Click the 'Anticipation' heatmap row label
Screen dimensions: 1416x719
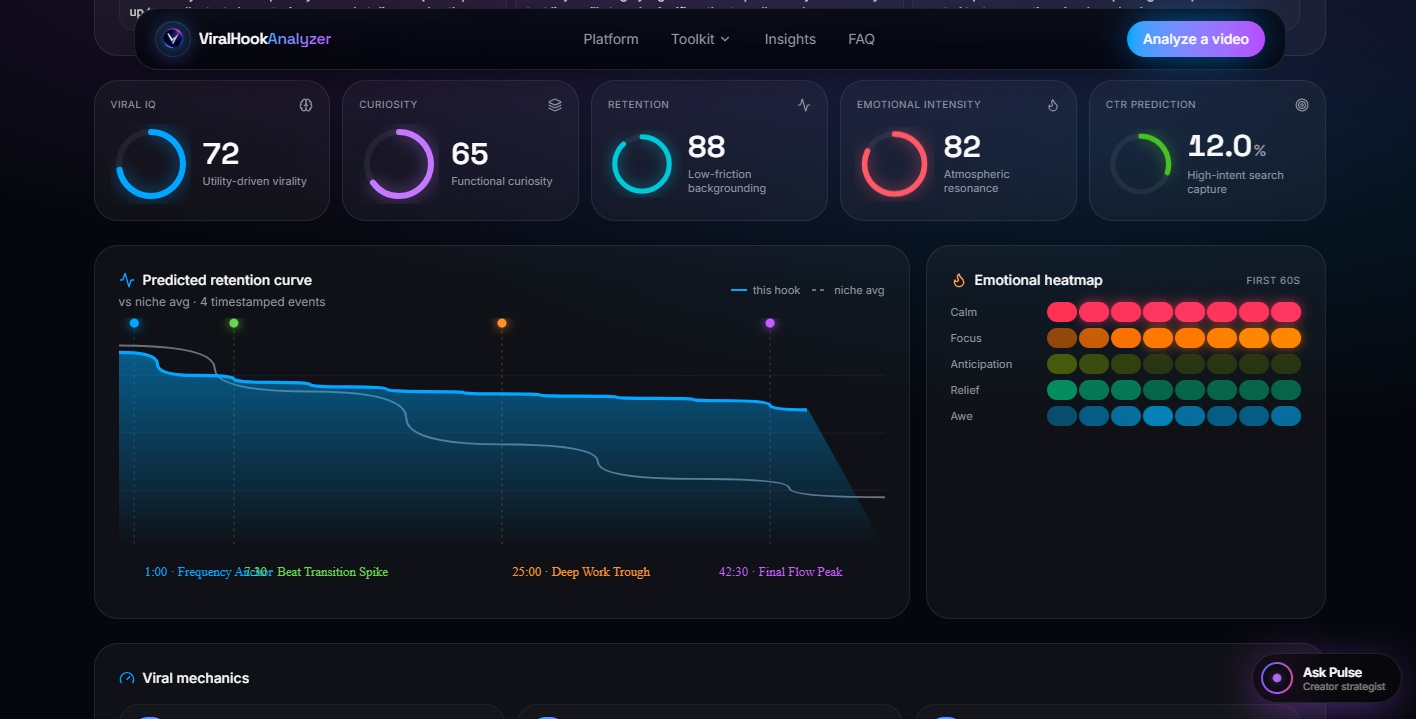pyautogui.click(x=981, y=364)
